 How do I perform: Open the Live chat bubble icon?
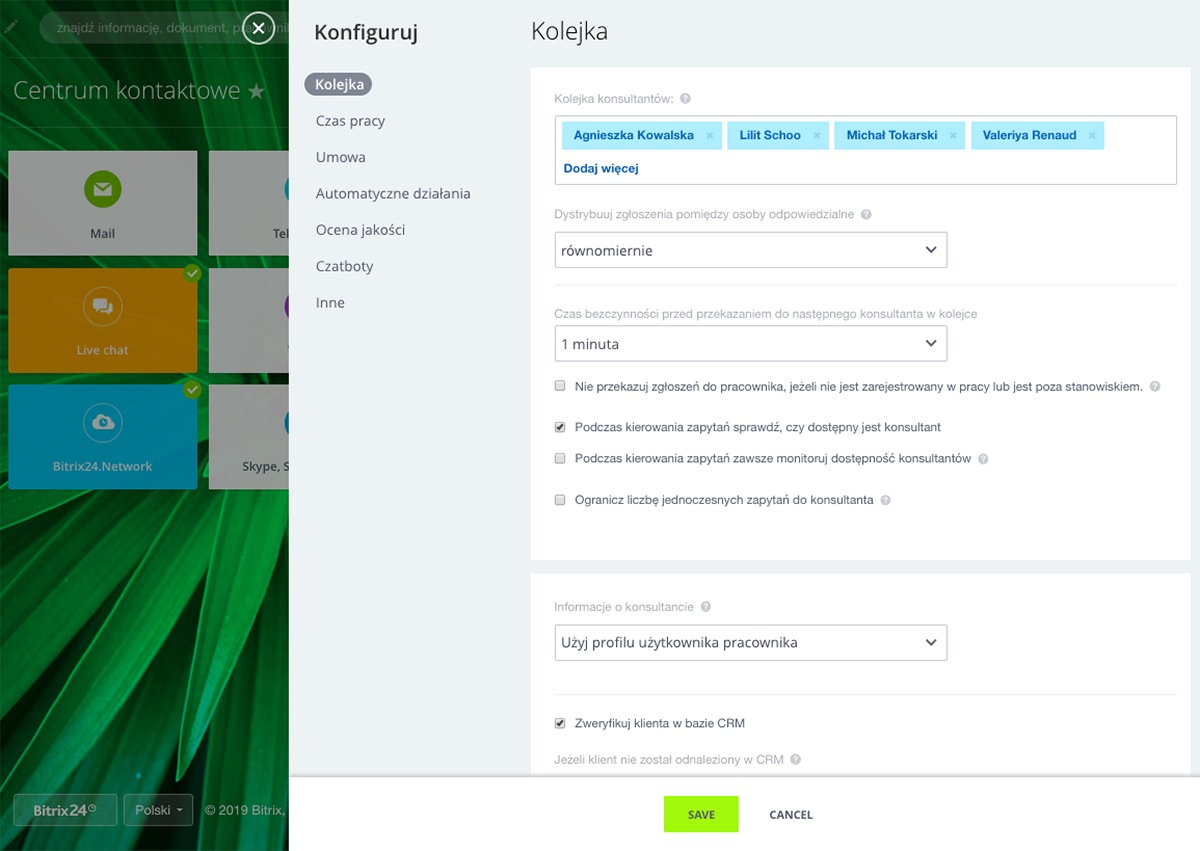point(102,306)
